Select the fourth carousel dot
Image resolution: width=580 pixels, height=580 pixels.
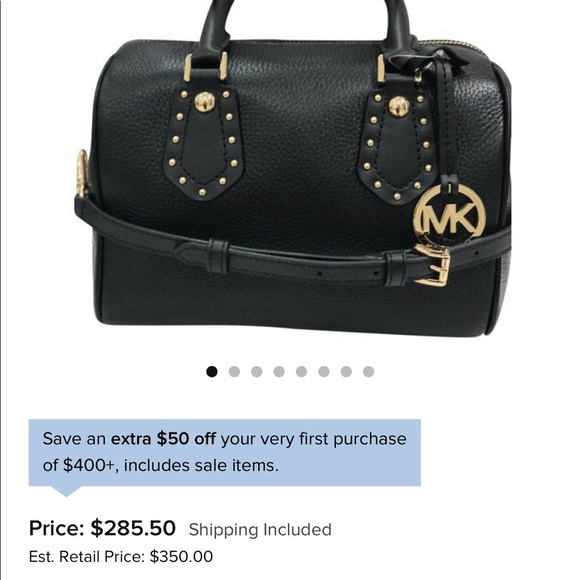[x=279, y=371]
